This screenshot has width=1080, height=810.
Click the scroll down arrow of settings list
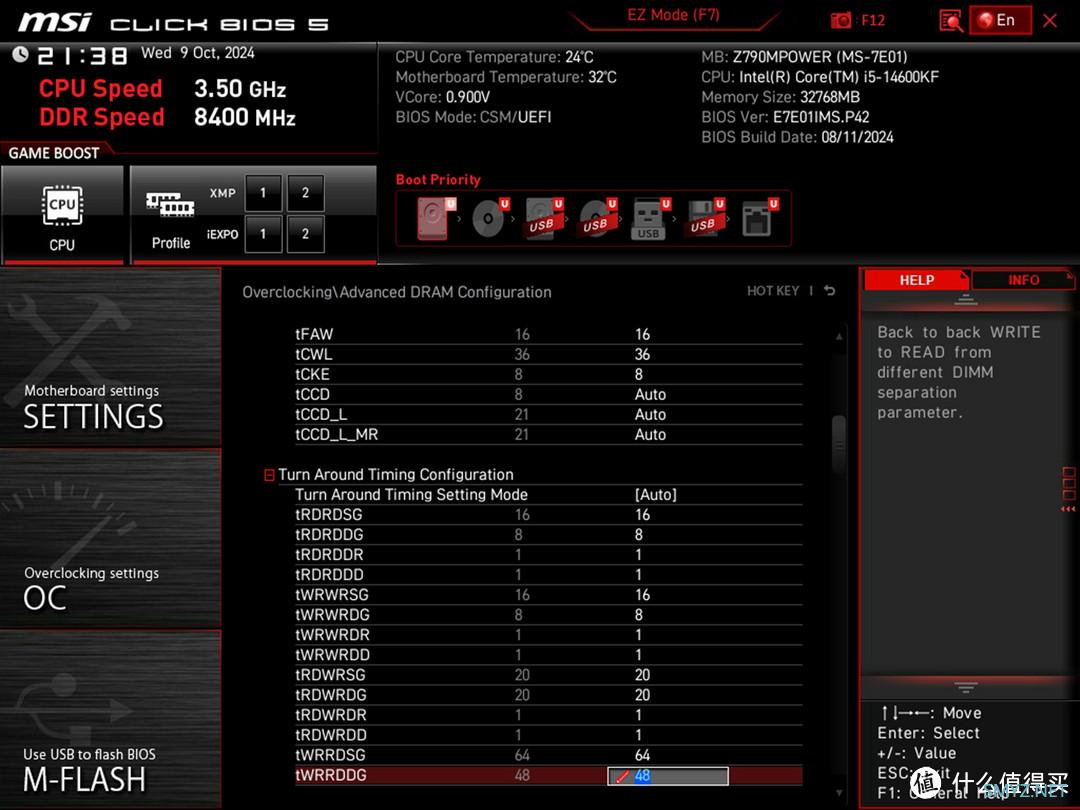tap(839, 793)
